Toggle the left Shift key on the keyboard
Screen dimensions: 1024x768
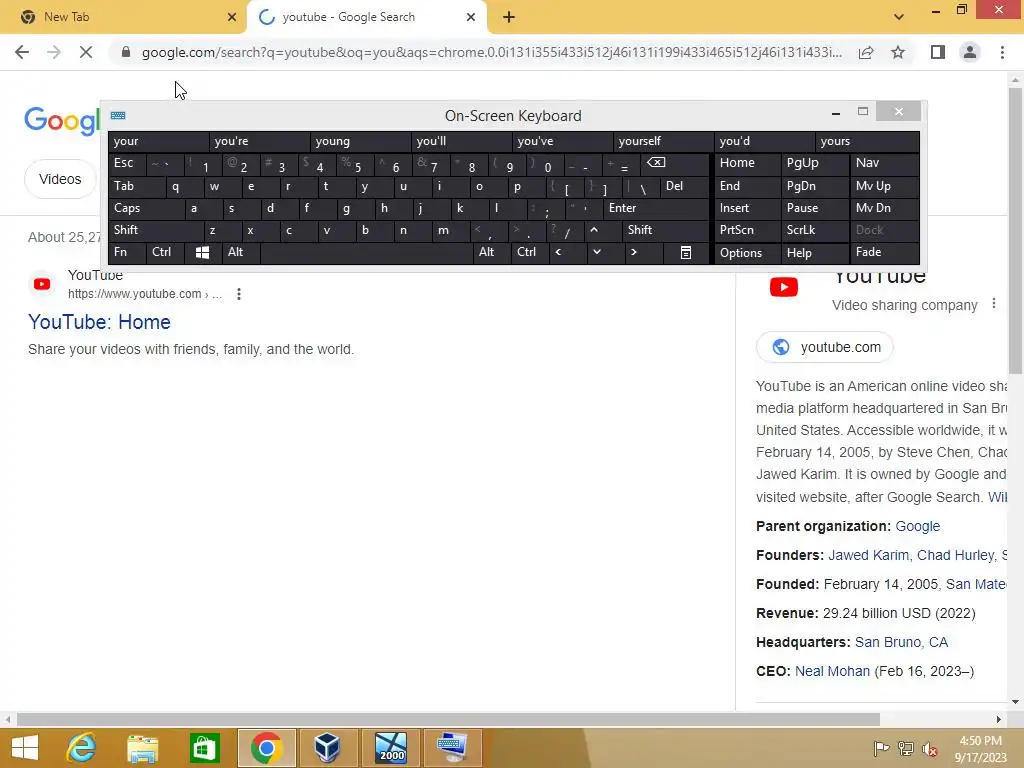(156, 230)
